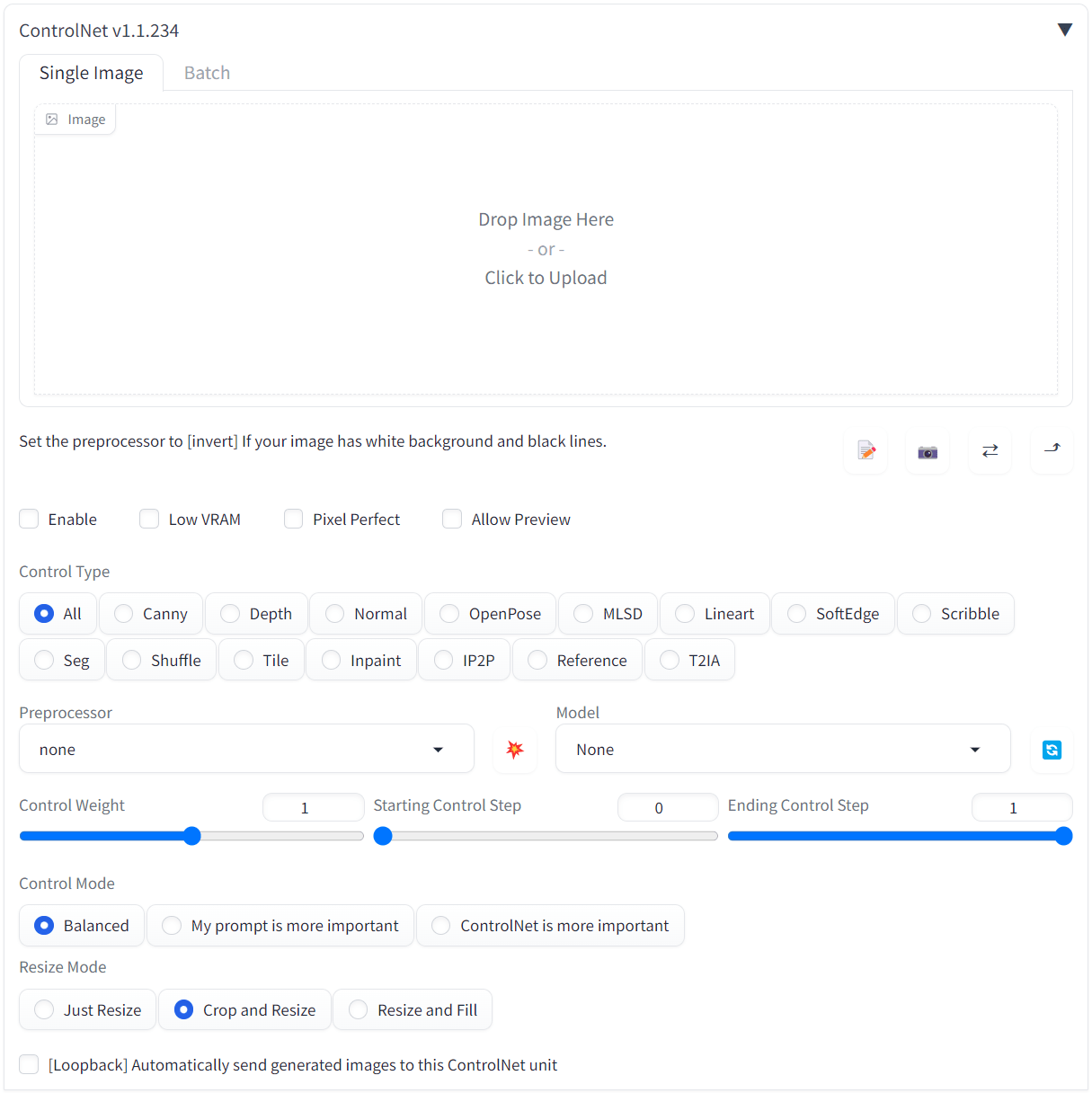The image size is (1092, 1093).
Task: Choose the Depth control type
Action: [x=256, y=614]
